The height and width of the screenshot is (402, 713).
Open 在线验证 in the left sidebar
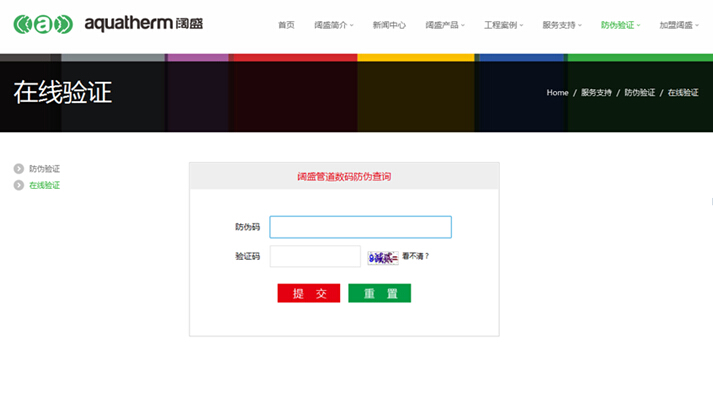45,185
